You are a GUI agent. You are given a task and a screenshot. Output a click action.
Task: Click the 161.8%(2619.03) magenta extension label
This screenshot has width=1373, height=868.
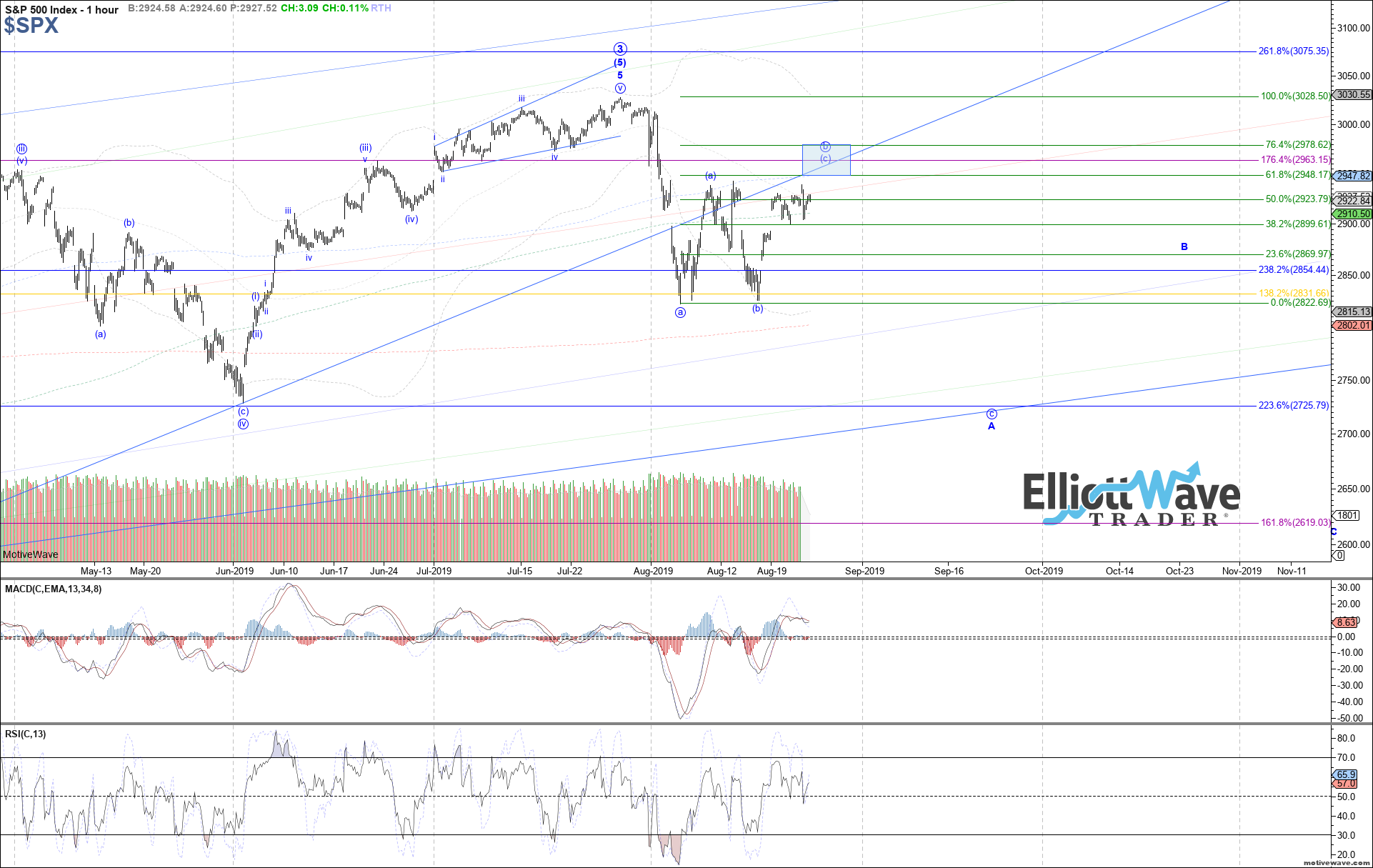tap(1296, 522)
